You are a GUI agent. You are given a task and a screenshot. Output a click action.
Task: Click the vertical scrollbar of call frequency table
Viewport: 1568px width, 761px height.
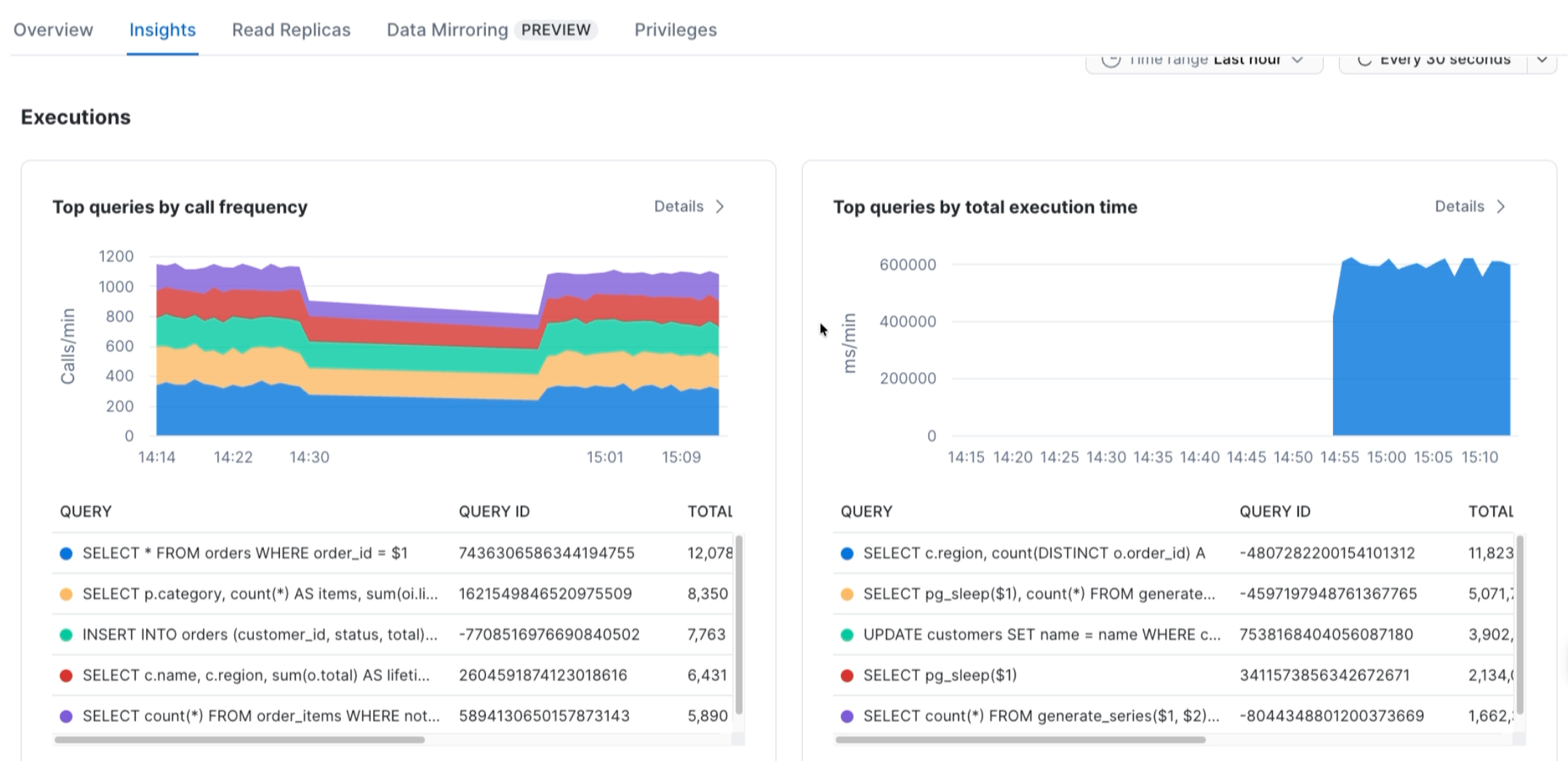tap(739, 625)
